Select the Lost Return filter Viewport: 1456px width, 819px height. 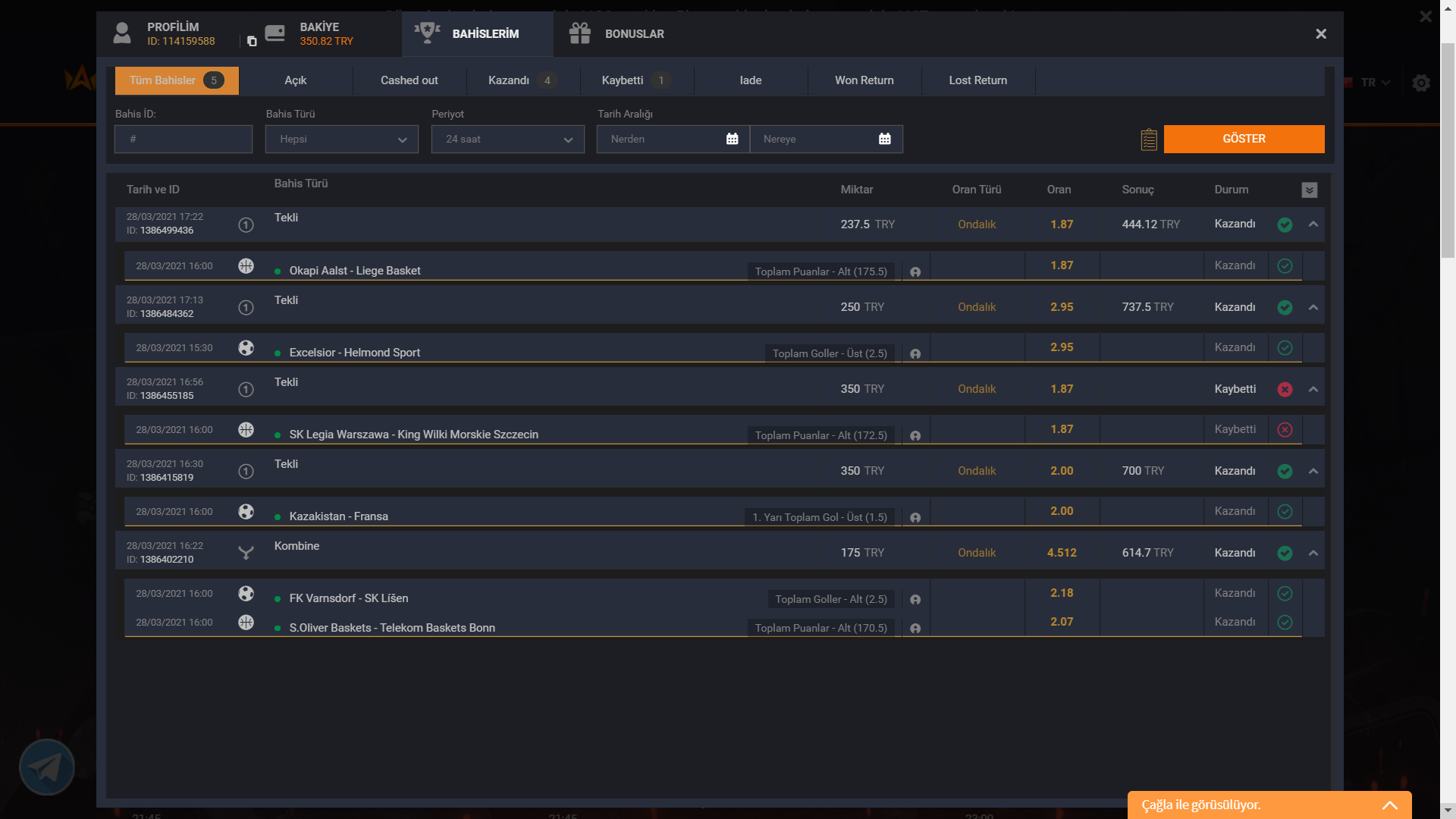(x=978, y=80)
